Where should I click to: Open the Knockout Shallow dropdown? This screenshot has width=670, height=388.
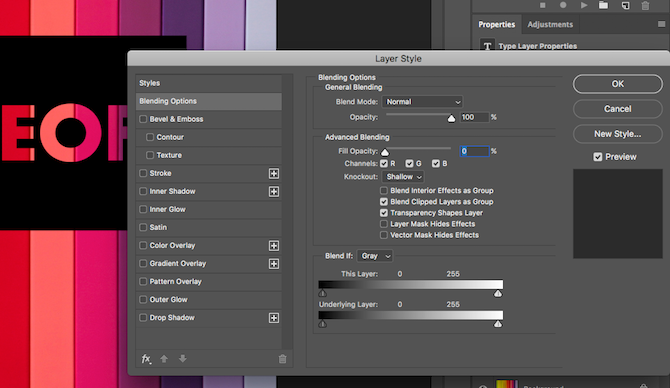[x=403, y=177]
